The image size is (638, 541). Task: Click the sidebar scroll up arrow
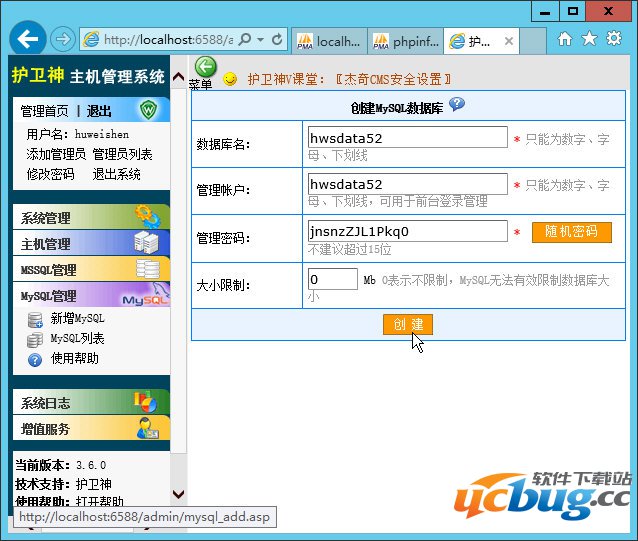pos(178,76)
